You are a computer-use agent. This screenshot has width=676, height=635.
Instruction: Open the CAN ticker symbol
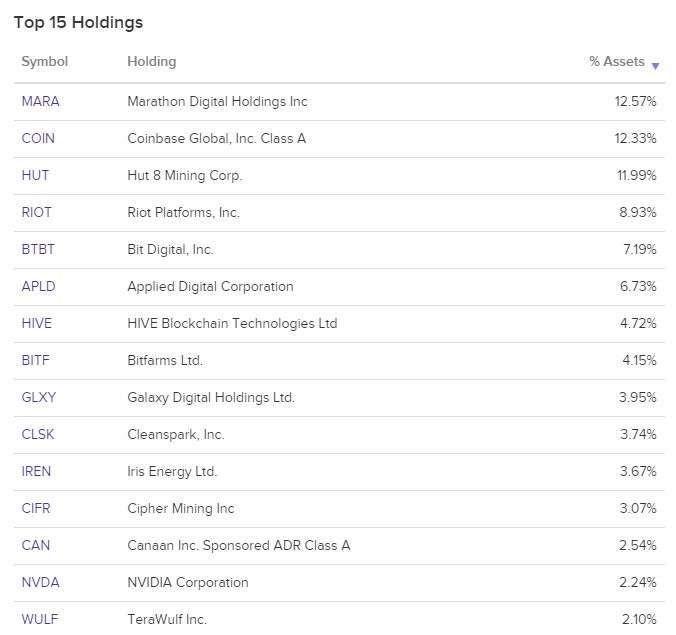pyautogui.click(x=36, y=546)
